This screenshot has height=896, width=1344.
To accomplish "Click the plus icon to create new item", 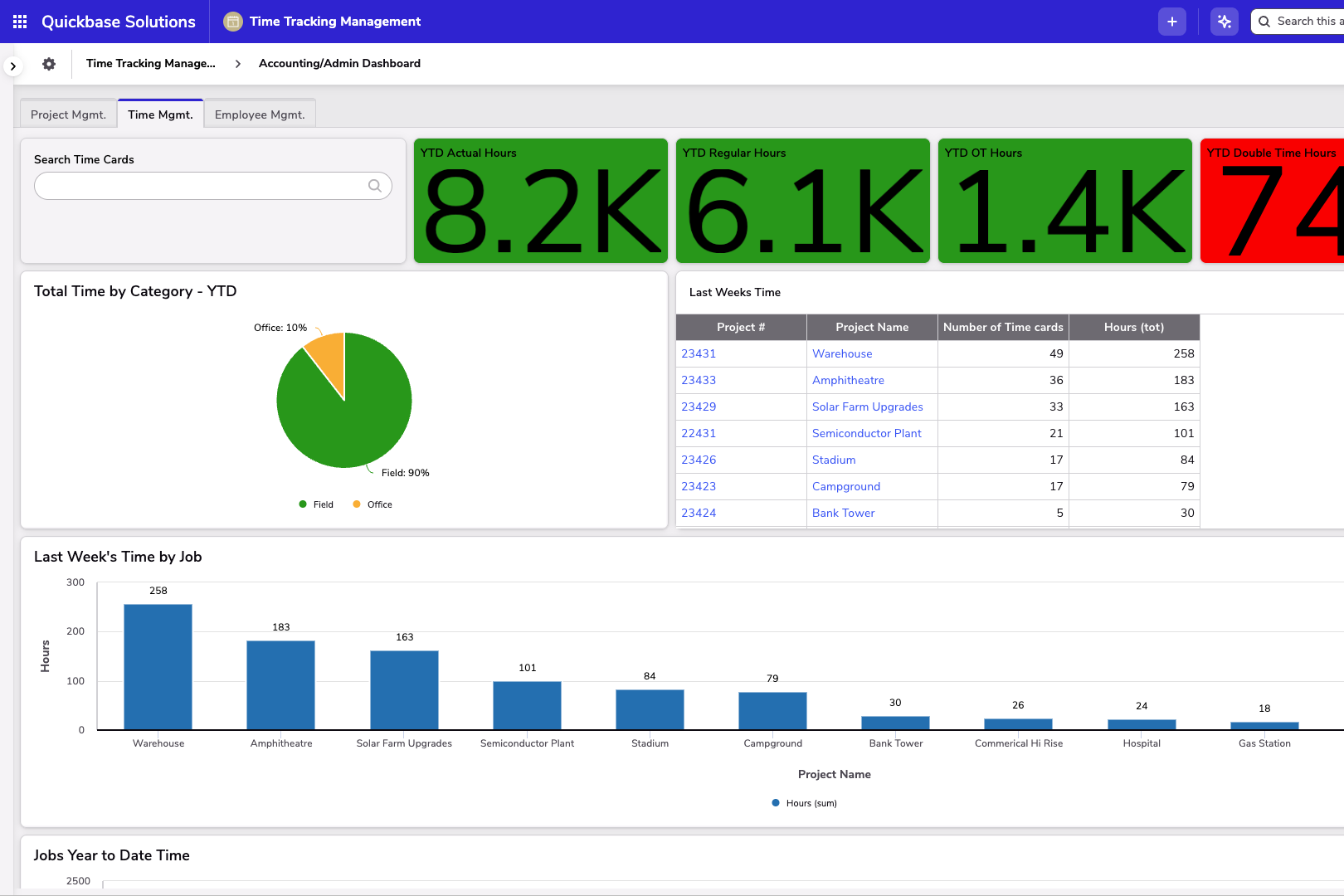I will coord(1172,21).
